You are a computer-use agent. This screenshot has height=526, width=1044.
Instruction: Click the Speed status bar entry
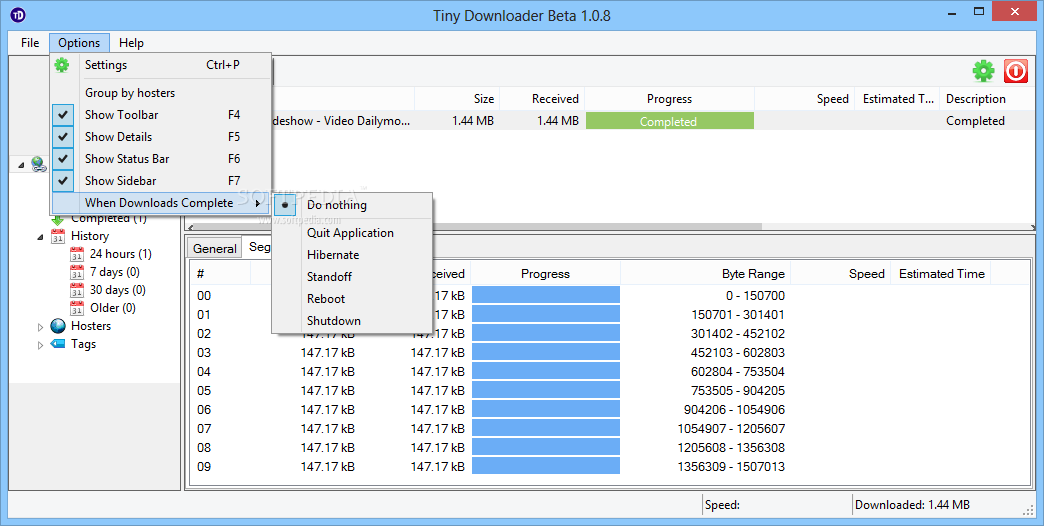[x=722, y=505]
